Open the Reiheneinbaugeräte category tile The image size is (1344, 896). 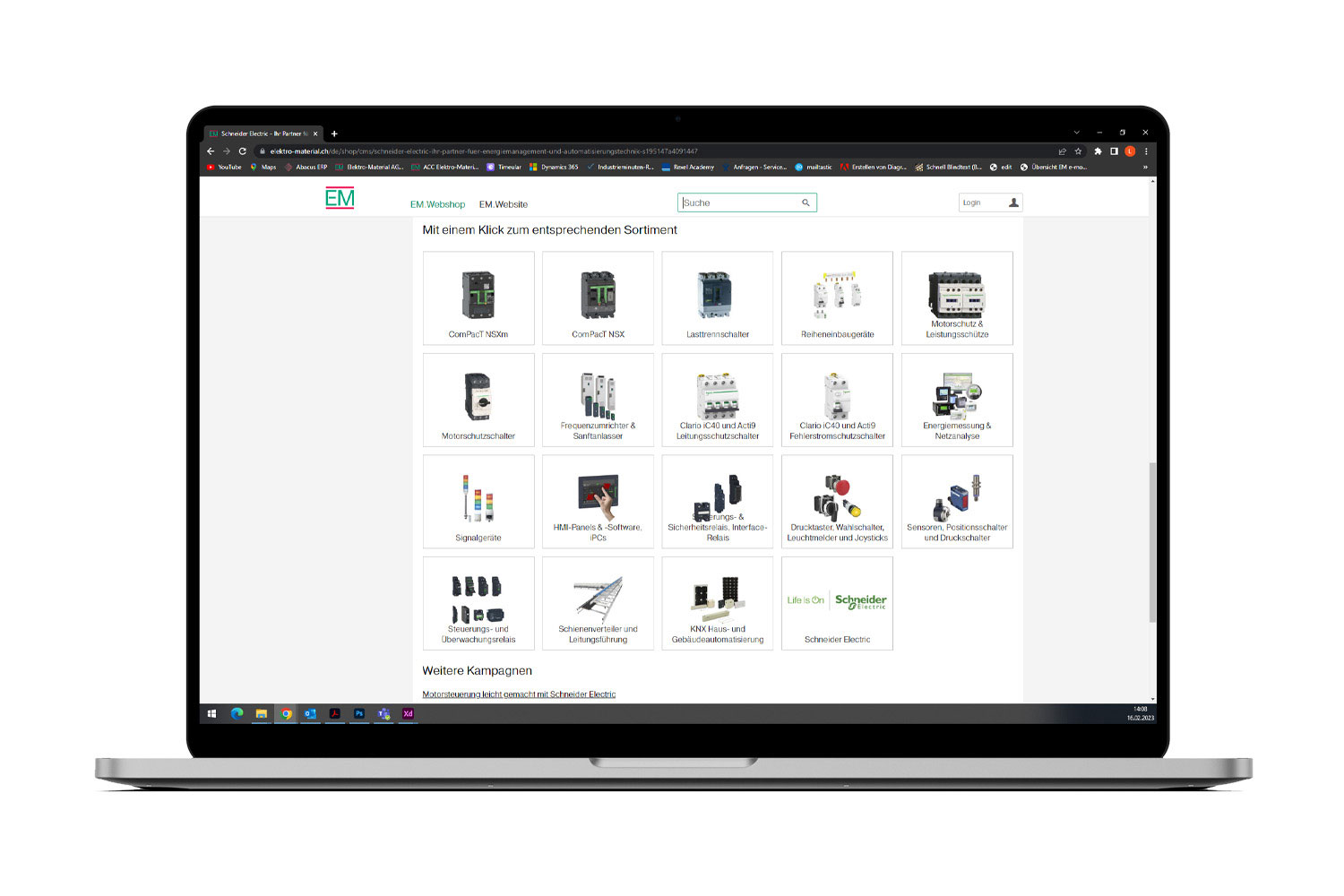(x=837, y=298)
